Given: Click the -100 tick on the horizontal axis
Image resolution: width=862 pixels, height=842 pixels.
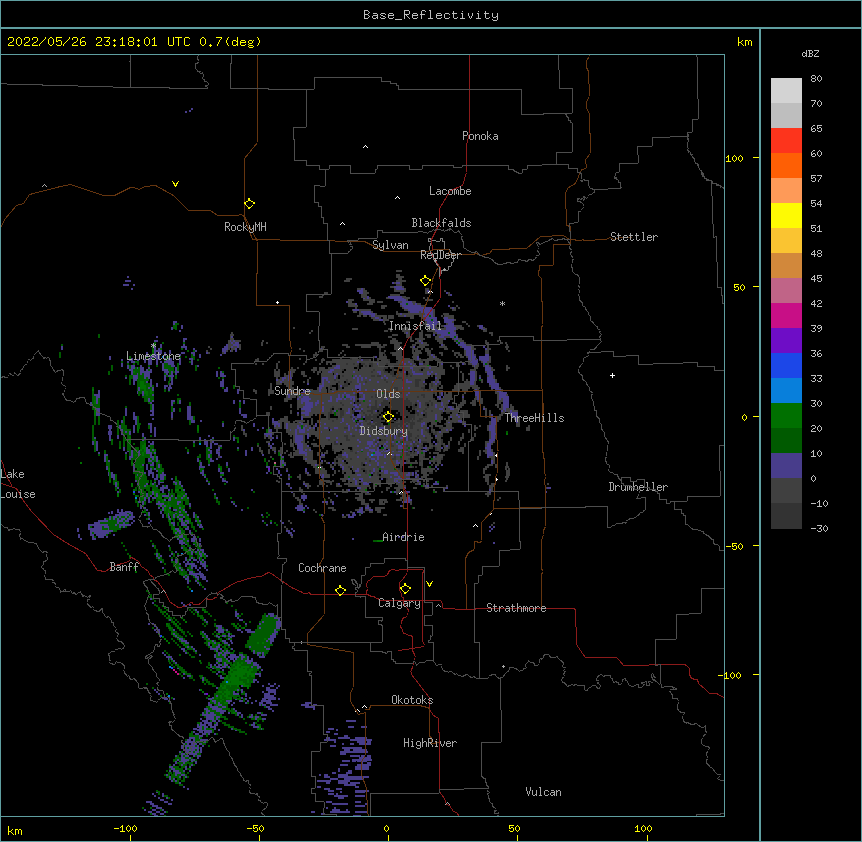Looking at the screenshot, I should (x=125, y=828).
